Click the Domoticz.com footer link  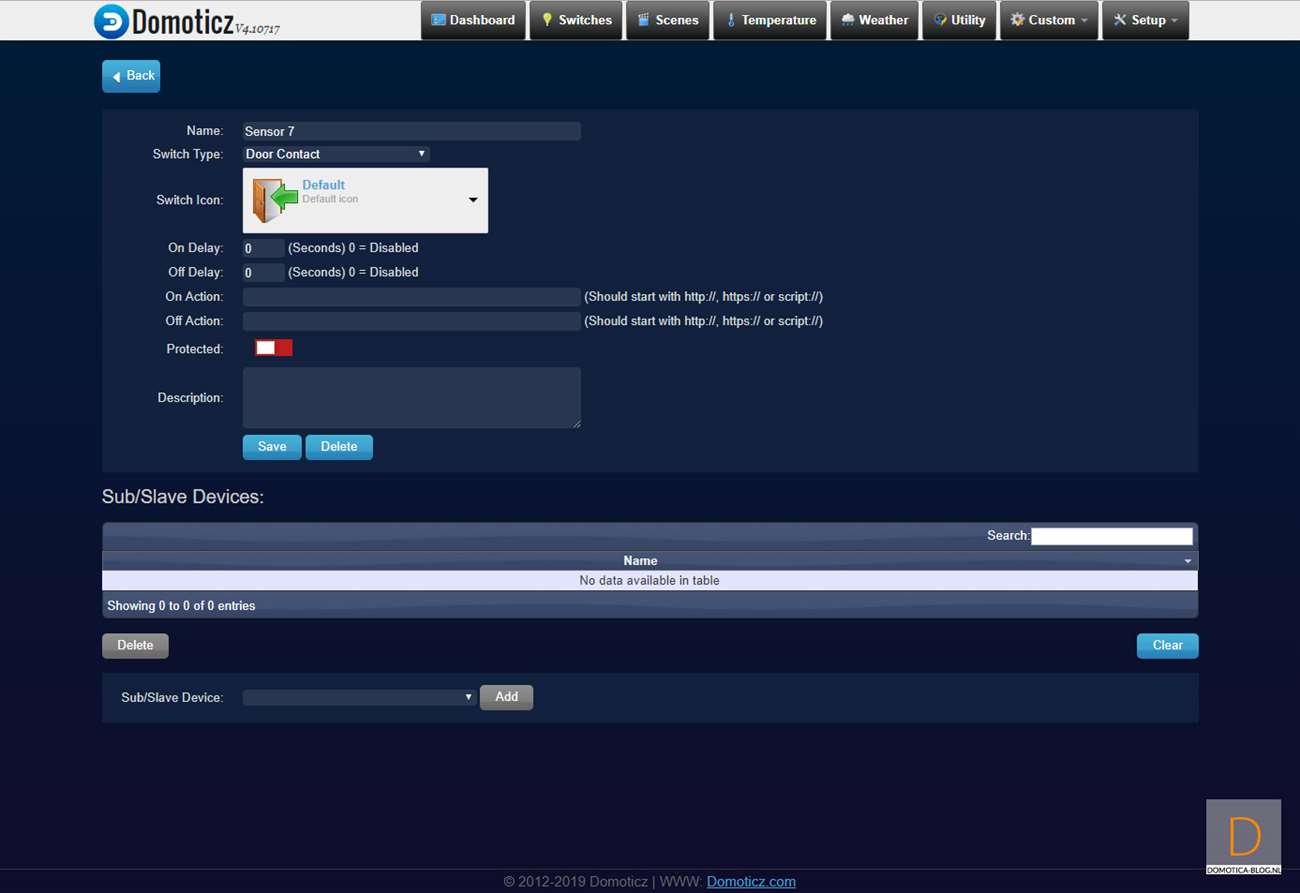click(751, 881)
